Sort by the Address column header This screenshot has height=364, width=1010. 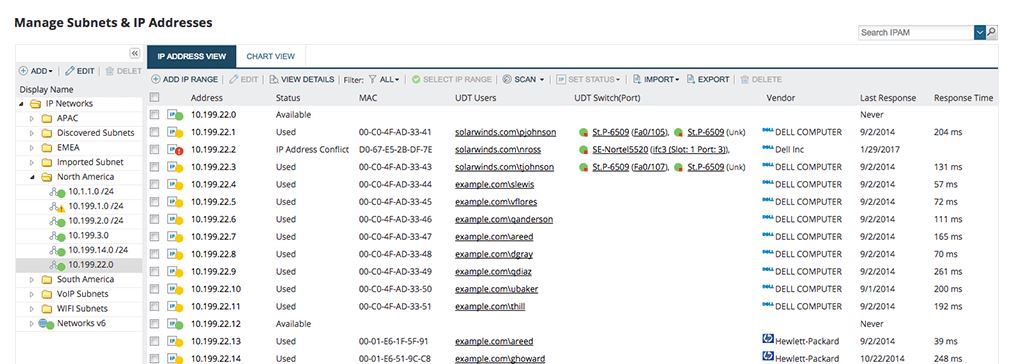pyautogui.click(x=207, y=98)
